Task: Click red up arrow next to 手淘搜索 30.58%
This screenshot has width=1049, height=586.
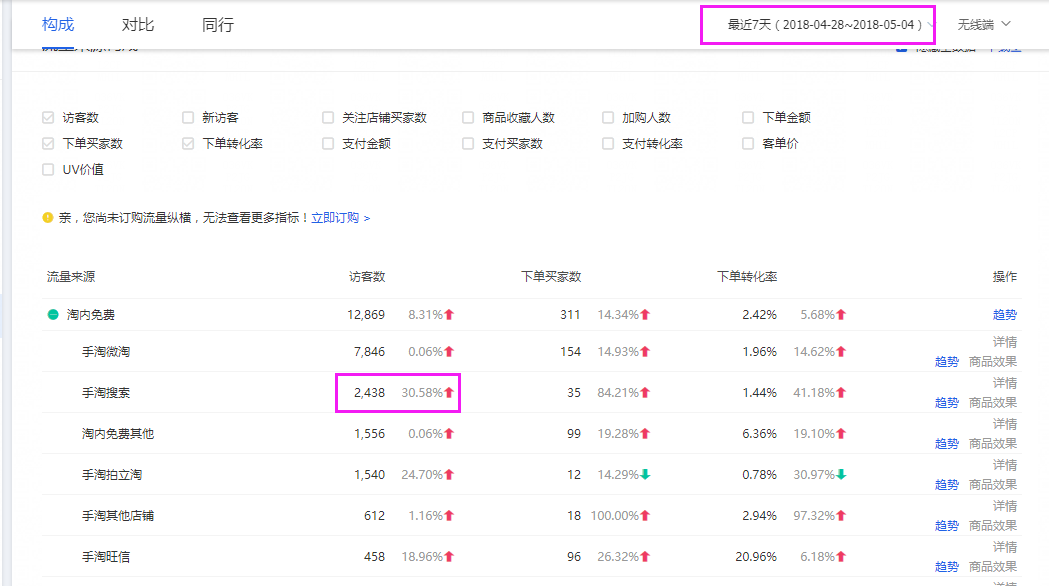Action: click(449, 393)
